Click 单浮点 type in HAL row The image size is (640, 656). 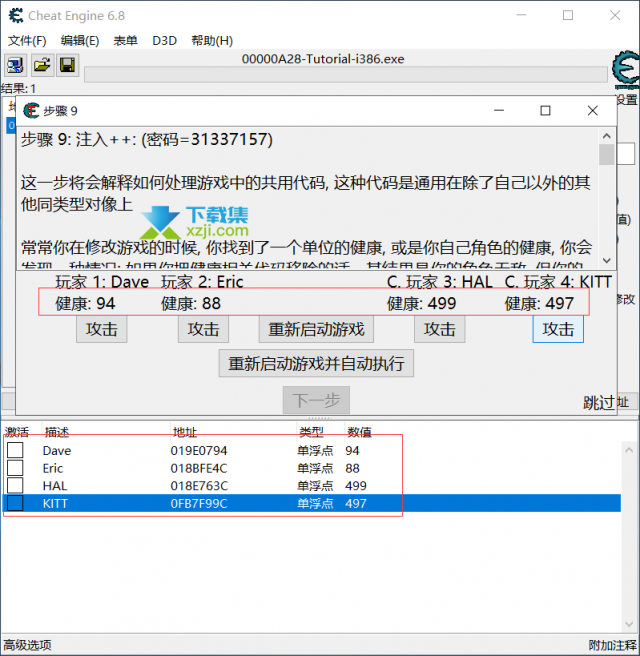315,486
